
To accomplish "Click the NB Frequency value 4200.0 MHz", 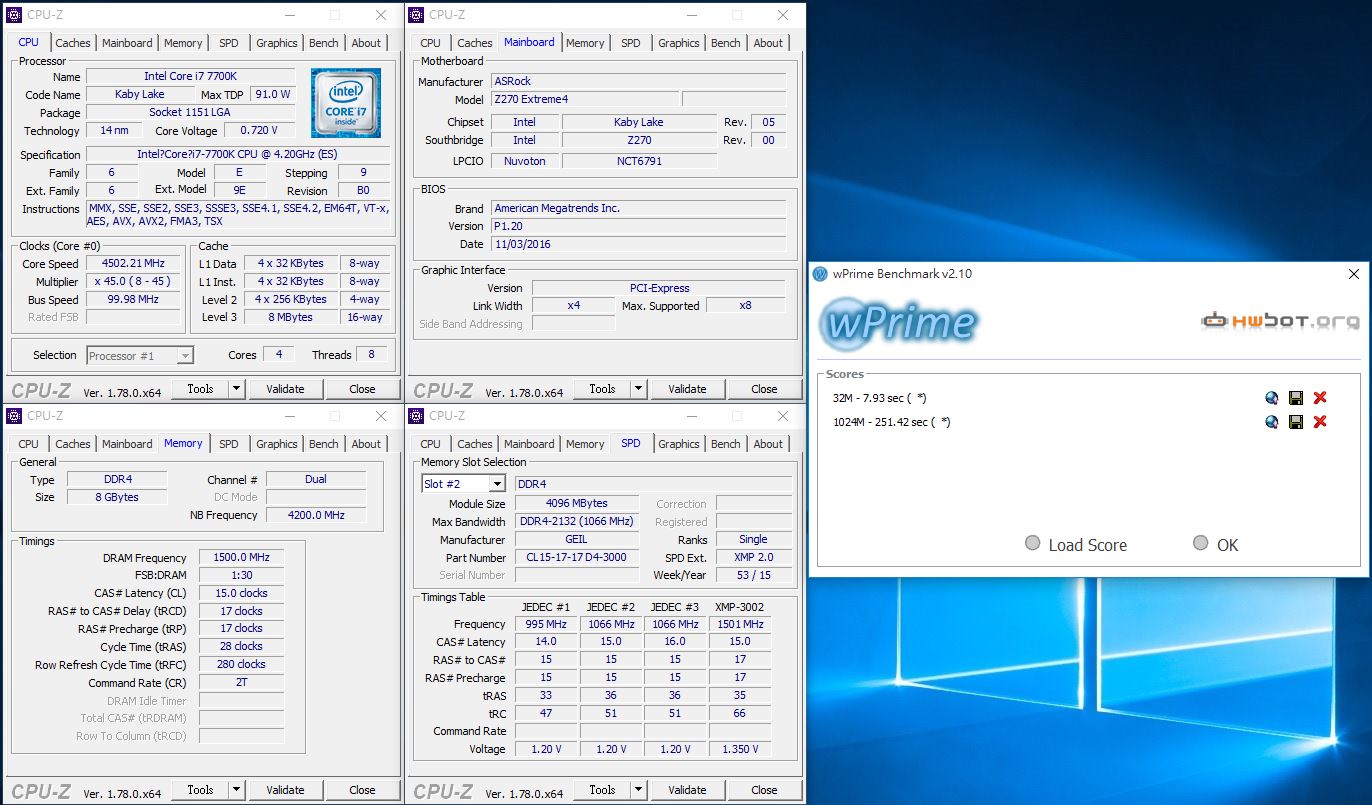I will click(x=316, y=515).
